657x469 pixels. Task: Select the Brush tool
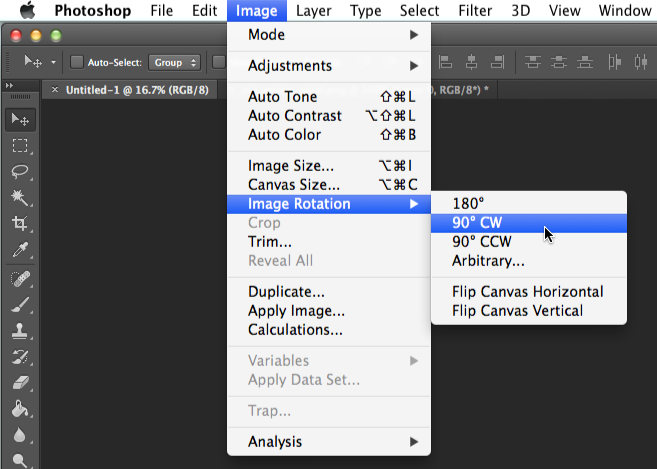(19, 304)
